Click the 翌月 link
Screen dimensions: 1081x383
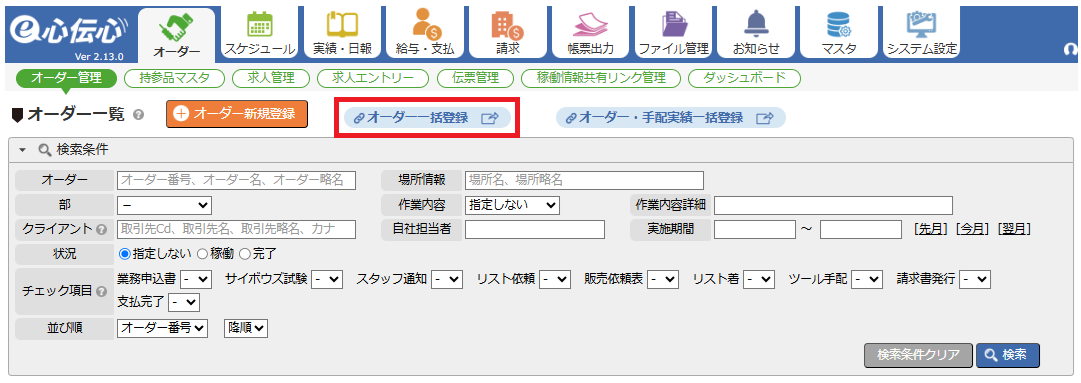[x=1014, y=229]
